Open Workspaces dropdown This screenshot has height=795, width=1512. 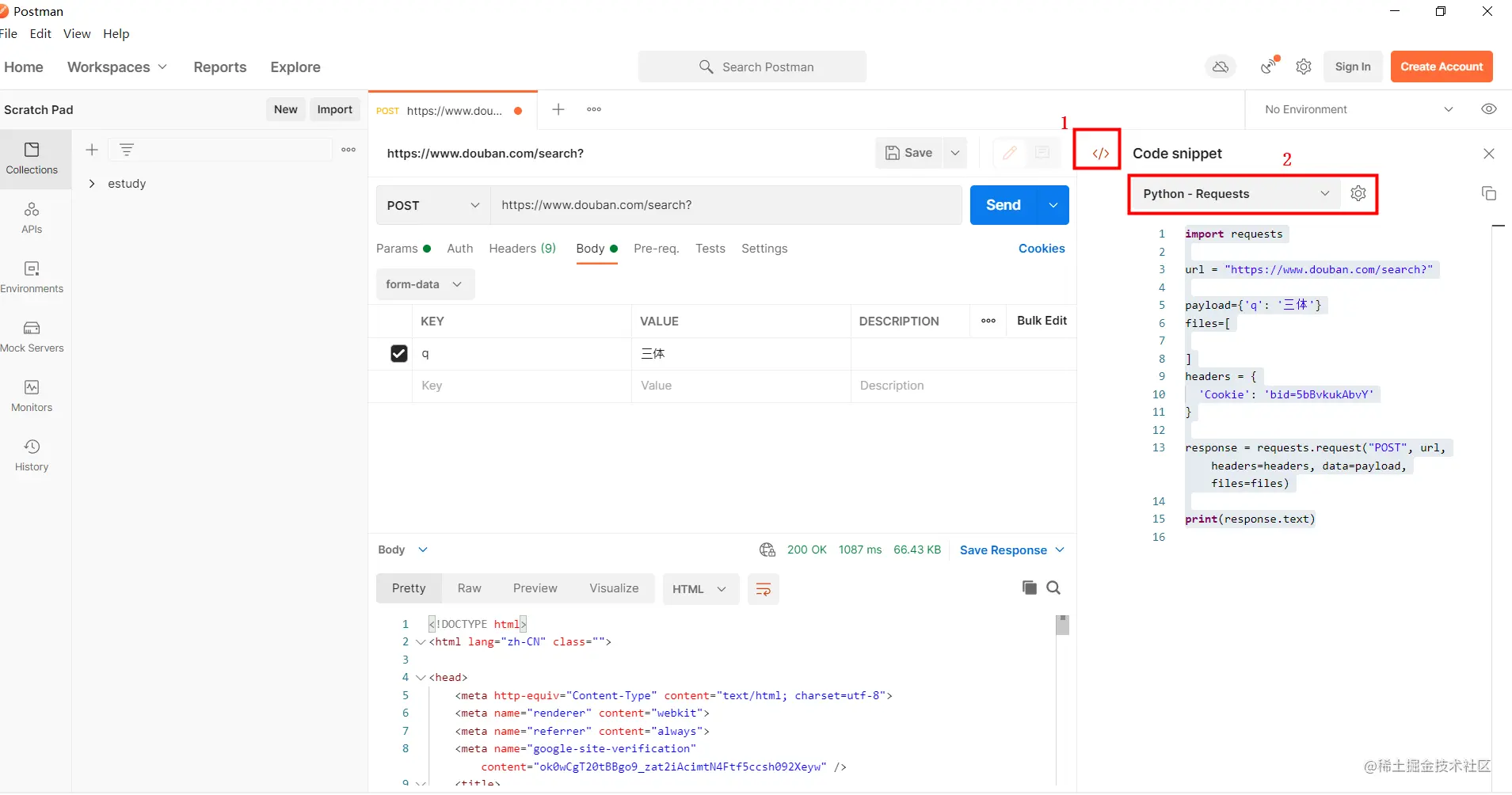pos(116,67)
